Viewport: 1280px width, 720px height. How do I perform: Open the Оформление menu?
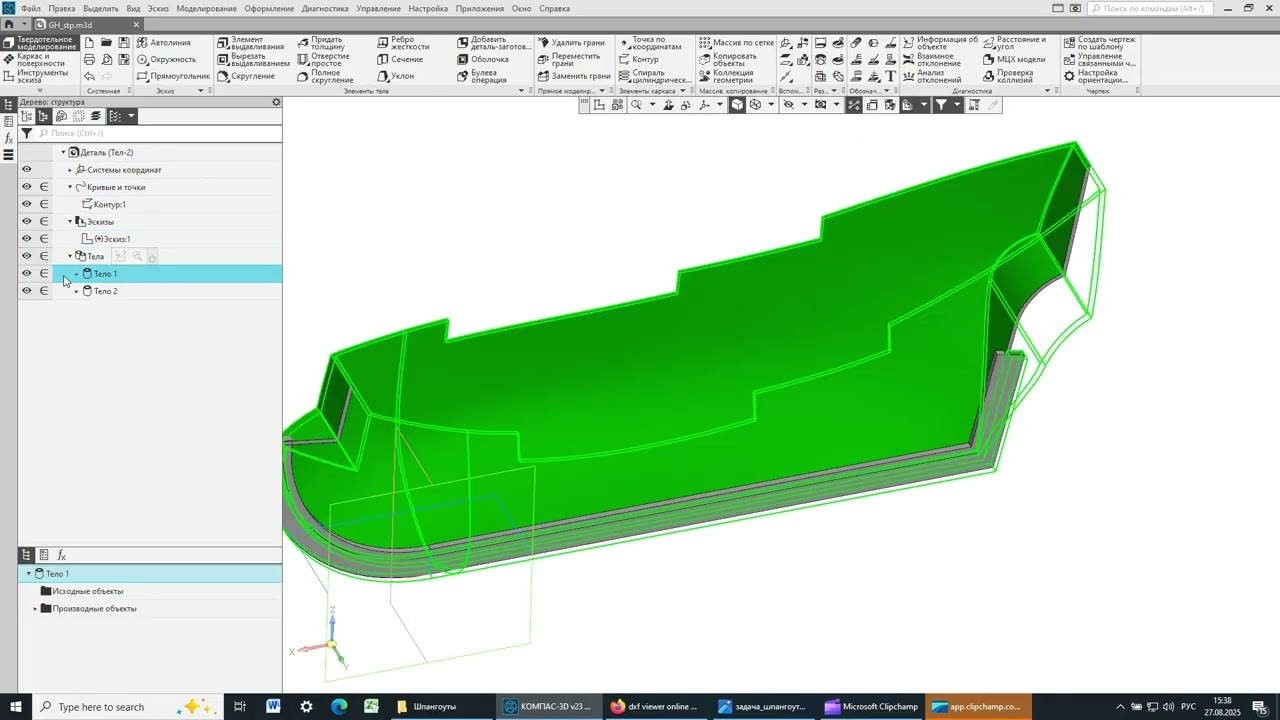point(269,8)
